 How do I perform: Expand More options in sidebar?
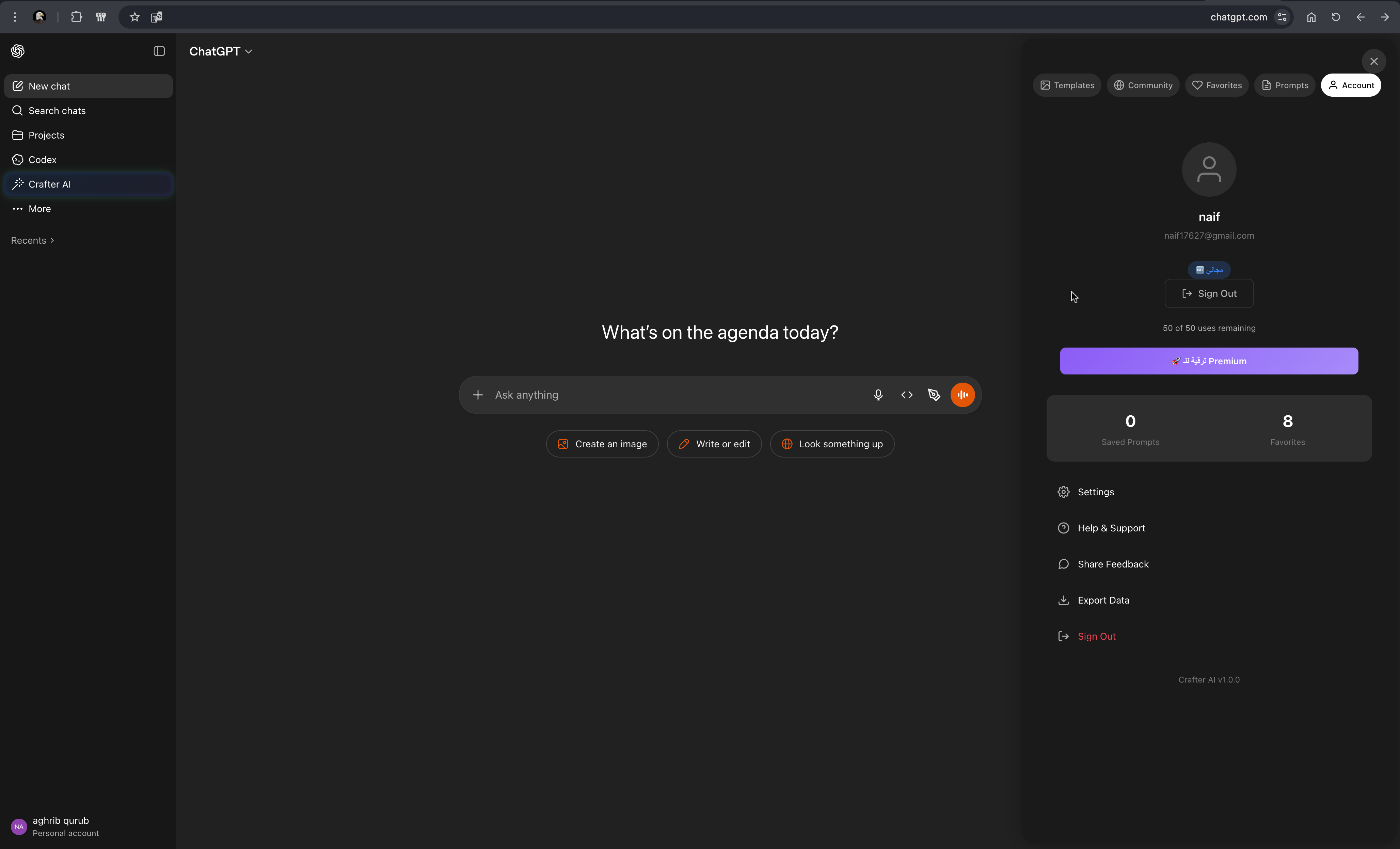(x=39, y=209)
